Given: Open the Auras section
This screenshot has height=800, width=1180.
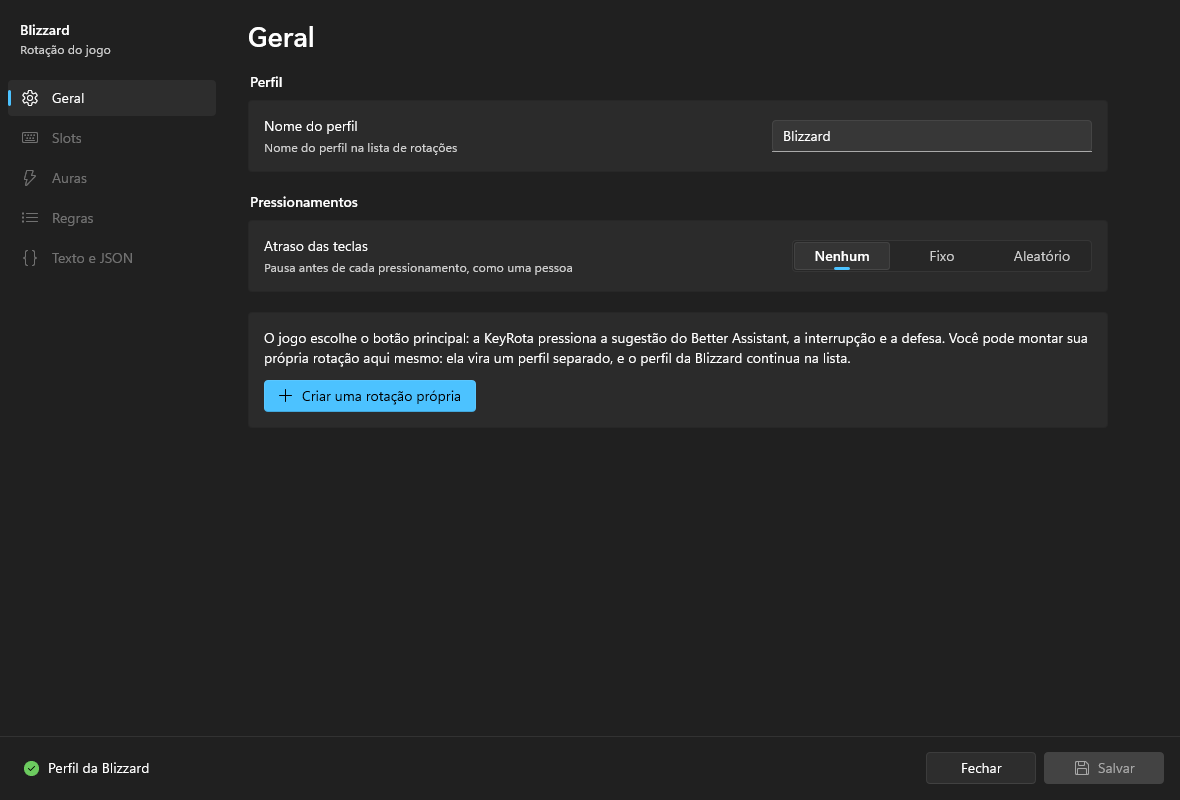Looking at the screenshot, I should (x=112, y=178).
